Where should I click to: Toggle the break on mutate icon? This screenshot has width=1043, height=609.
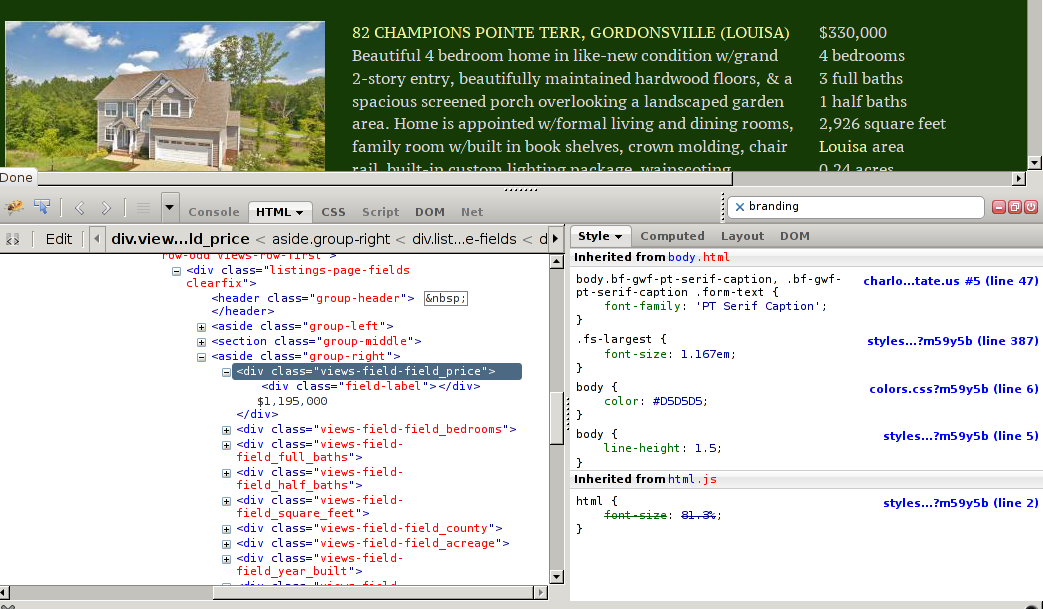pos(12,239)
